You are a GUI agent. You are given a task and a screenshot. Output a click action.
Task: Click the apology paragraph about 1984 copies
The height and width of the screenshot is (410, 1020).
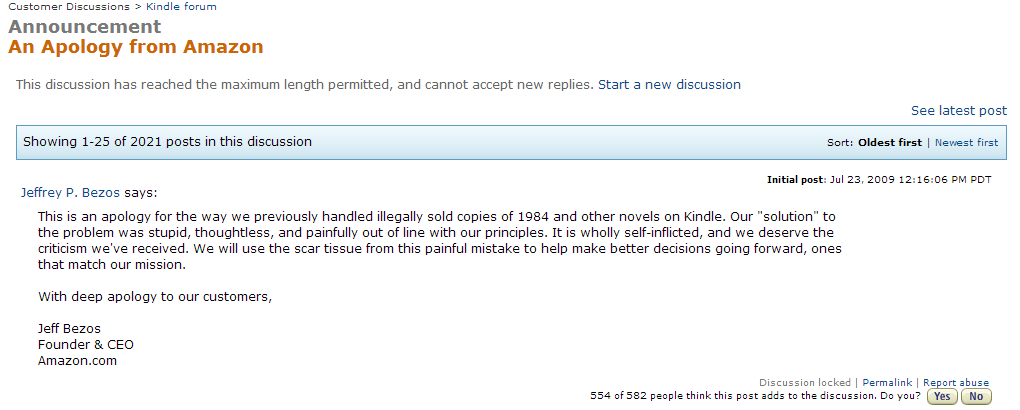[436, 241]
